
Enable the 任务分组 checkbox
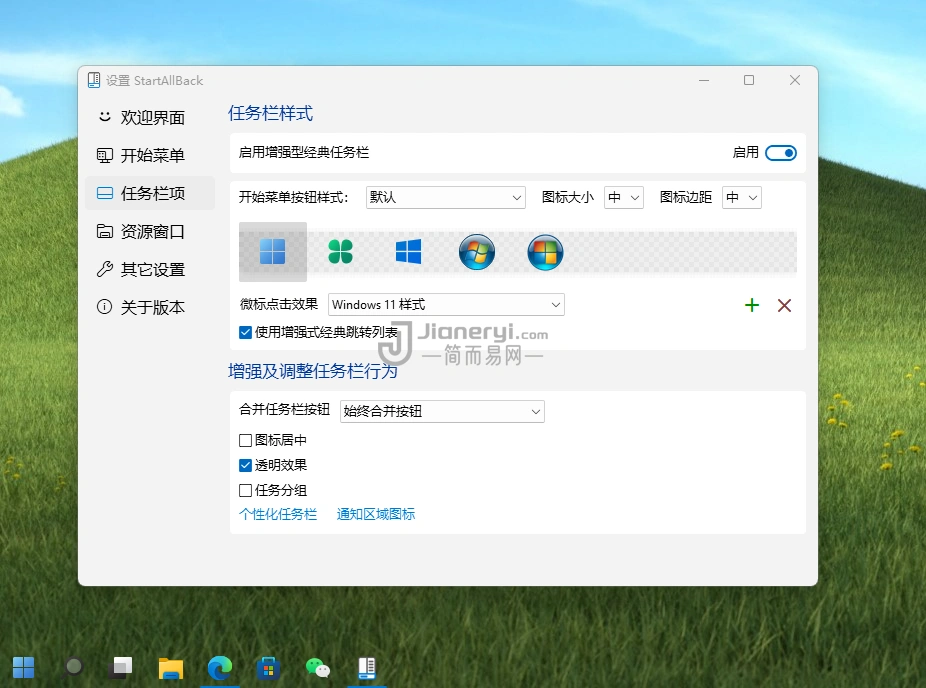pos(245,490)
